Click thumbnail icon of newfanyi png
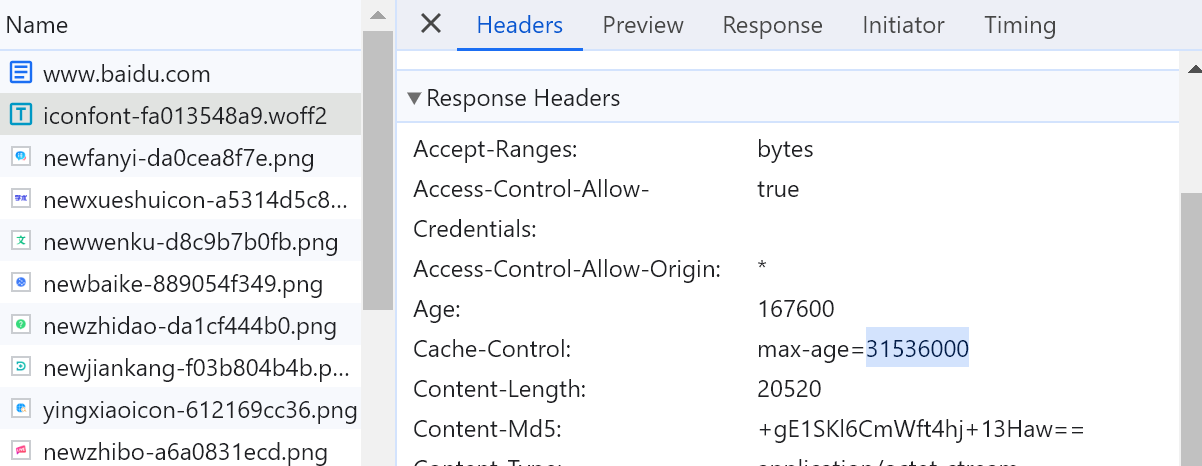The image size is (1202, 466). (x=20, y=157)
